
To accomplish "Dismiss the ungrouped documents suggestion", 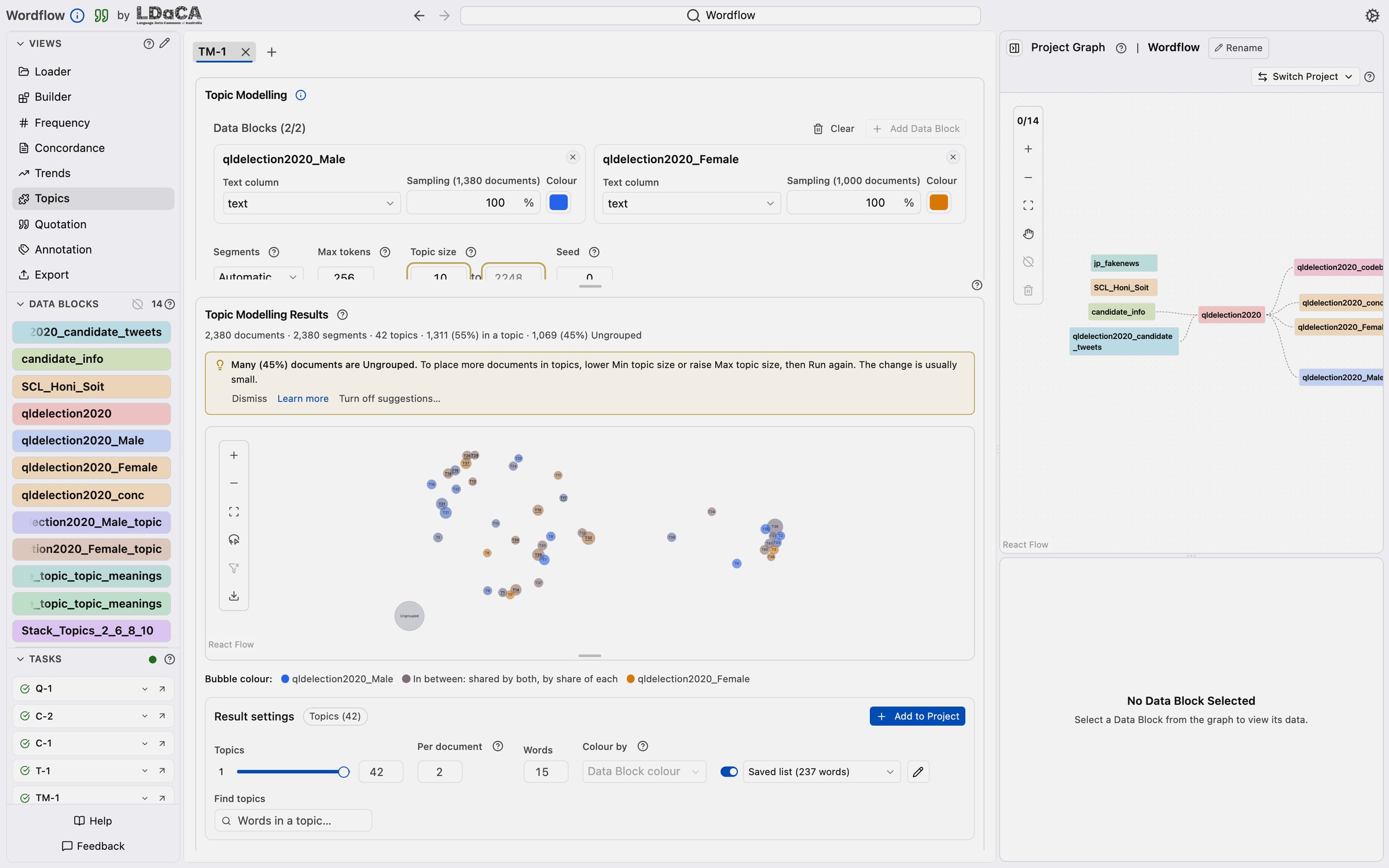I will coord(249,399).
